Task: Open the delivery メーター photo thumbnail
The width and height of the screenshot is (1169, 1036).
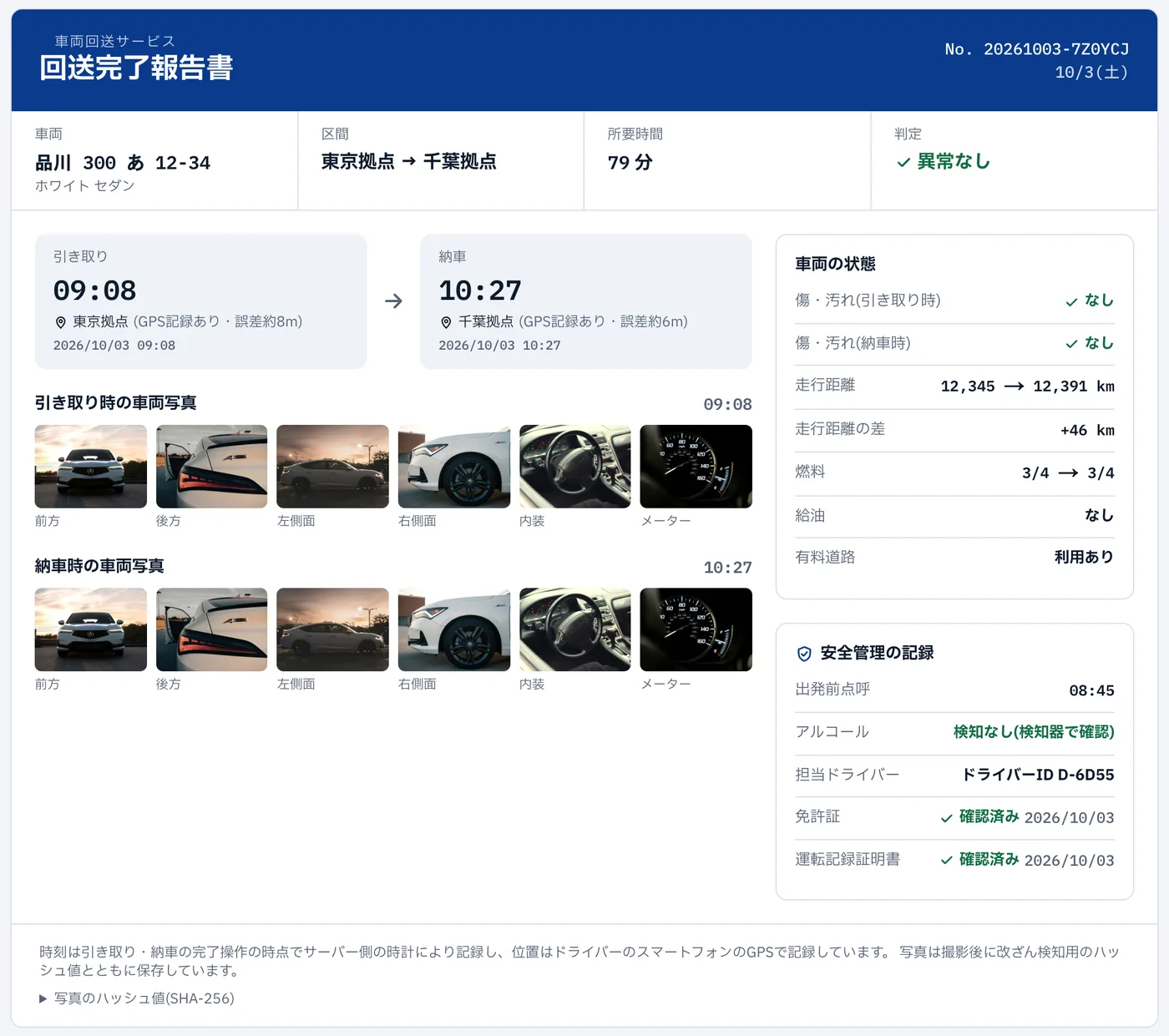Action: pos(696,629)
